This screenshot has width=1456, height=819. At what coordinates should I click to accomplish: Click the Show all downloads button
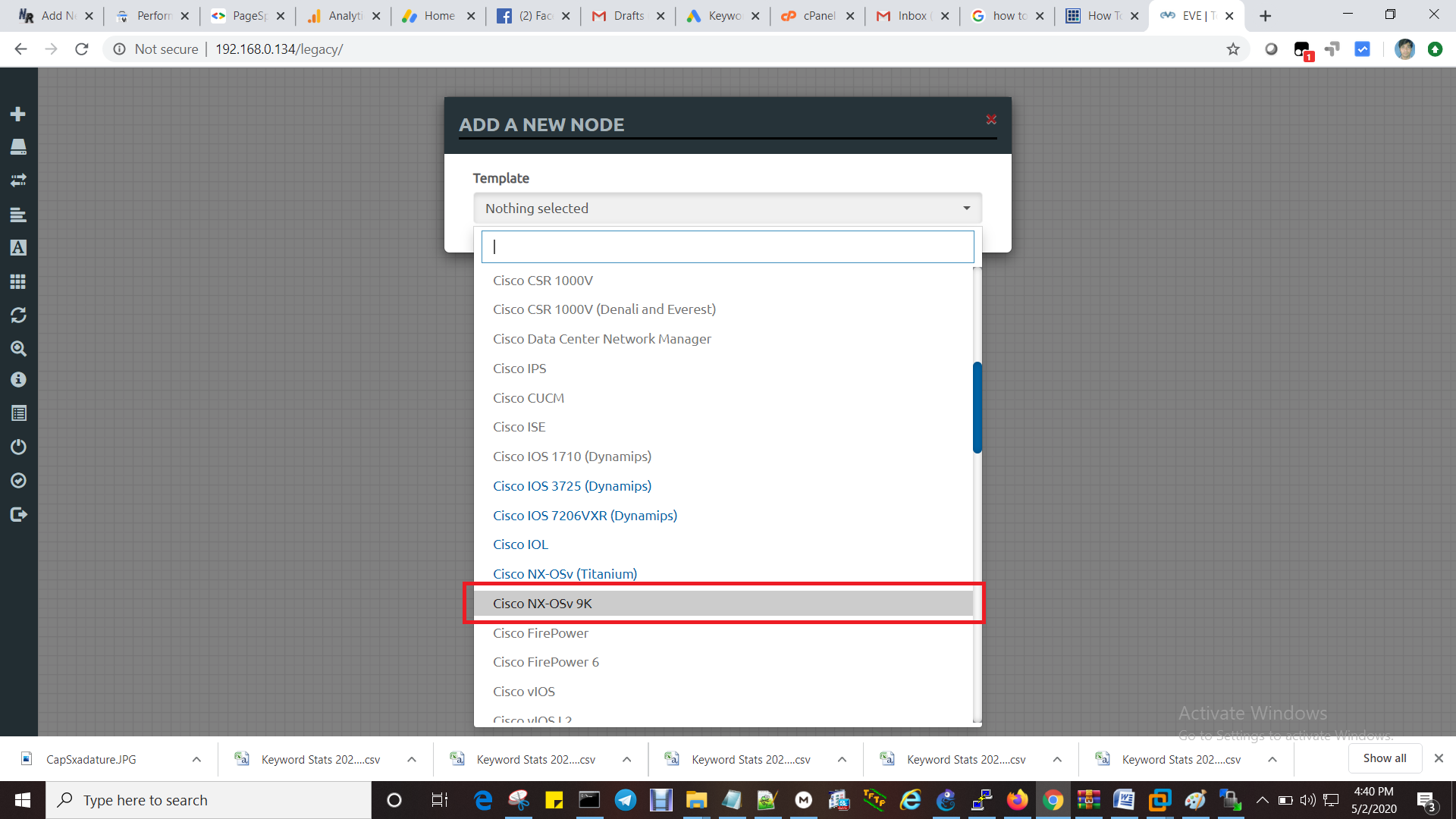pyautogui.click(x=1384, y=758)
